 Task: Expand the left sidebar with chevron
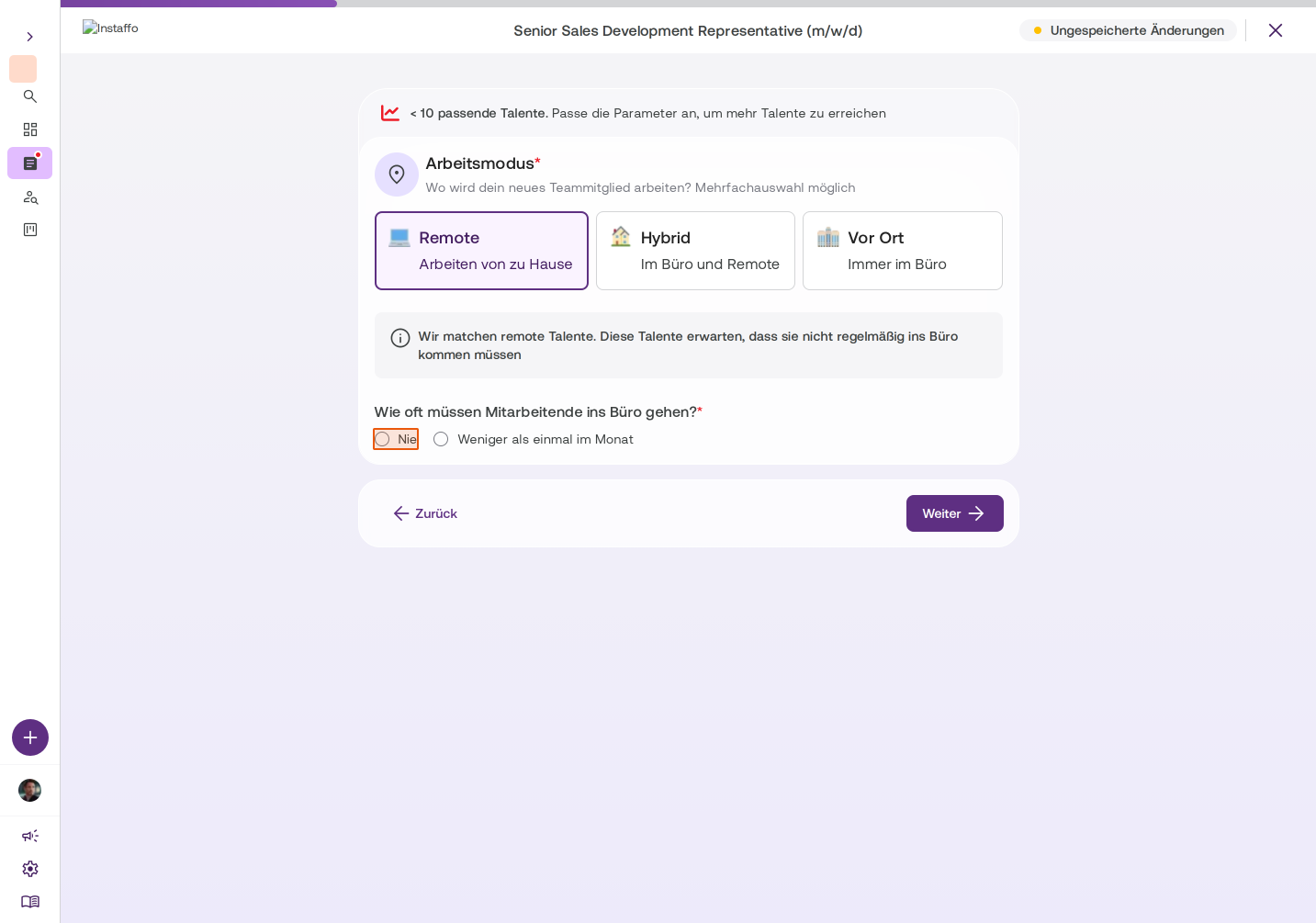[x=29, y=37]
